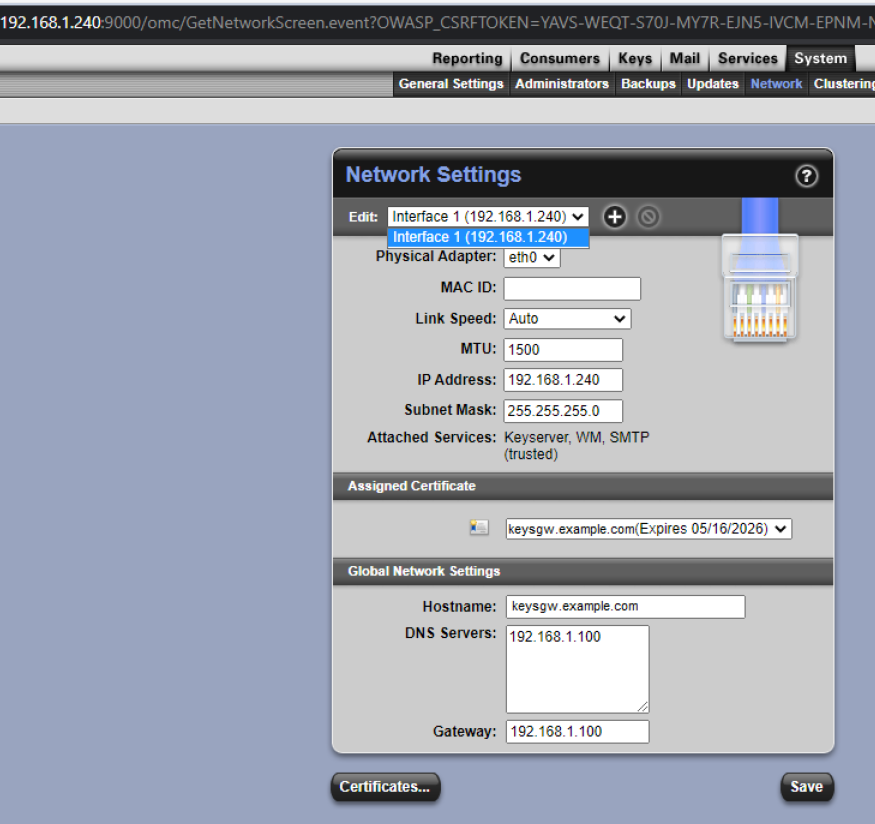
Task: Focus the MTU field showing 1500
Action: (x=563, y=350)
